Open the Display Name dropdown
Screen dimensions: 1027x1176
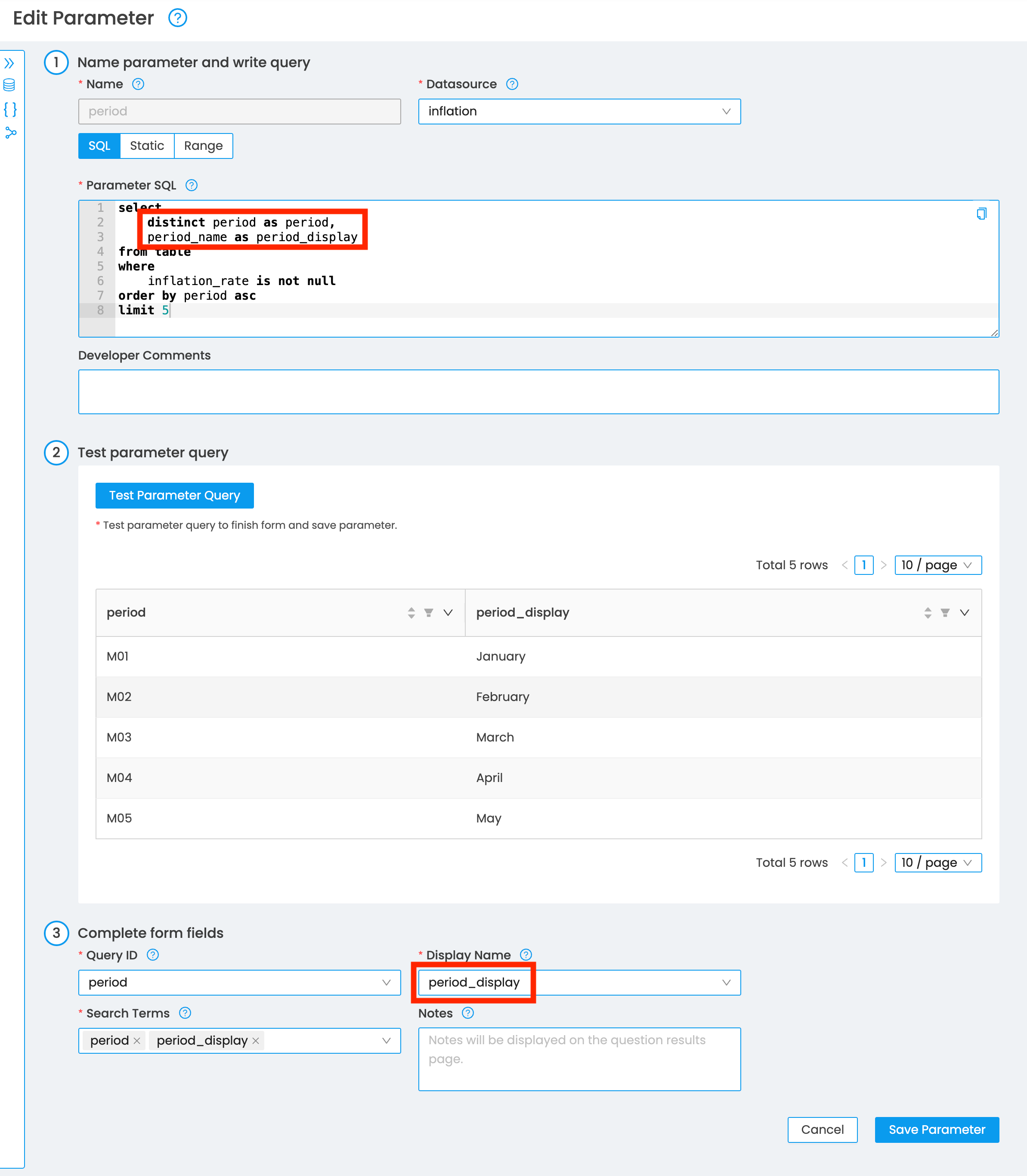point(579,983)
